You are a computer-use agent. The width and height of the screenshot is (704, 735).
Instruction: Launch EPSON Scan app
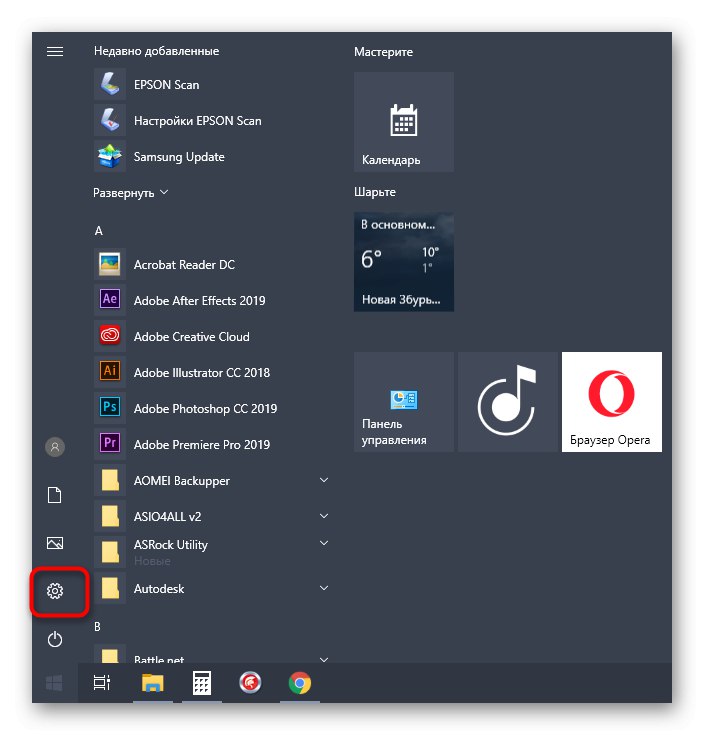[x=211, y=85]
